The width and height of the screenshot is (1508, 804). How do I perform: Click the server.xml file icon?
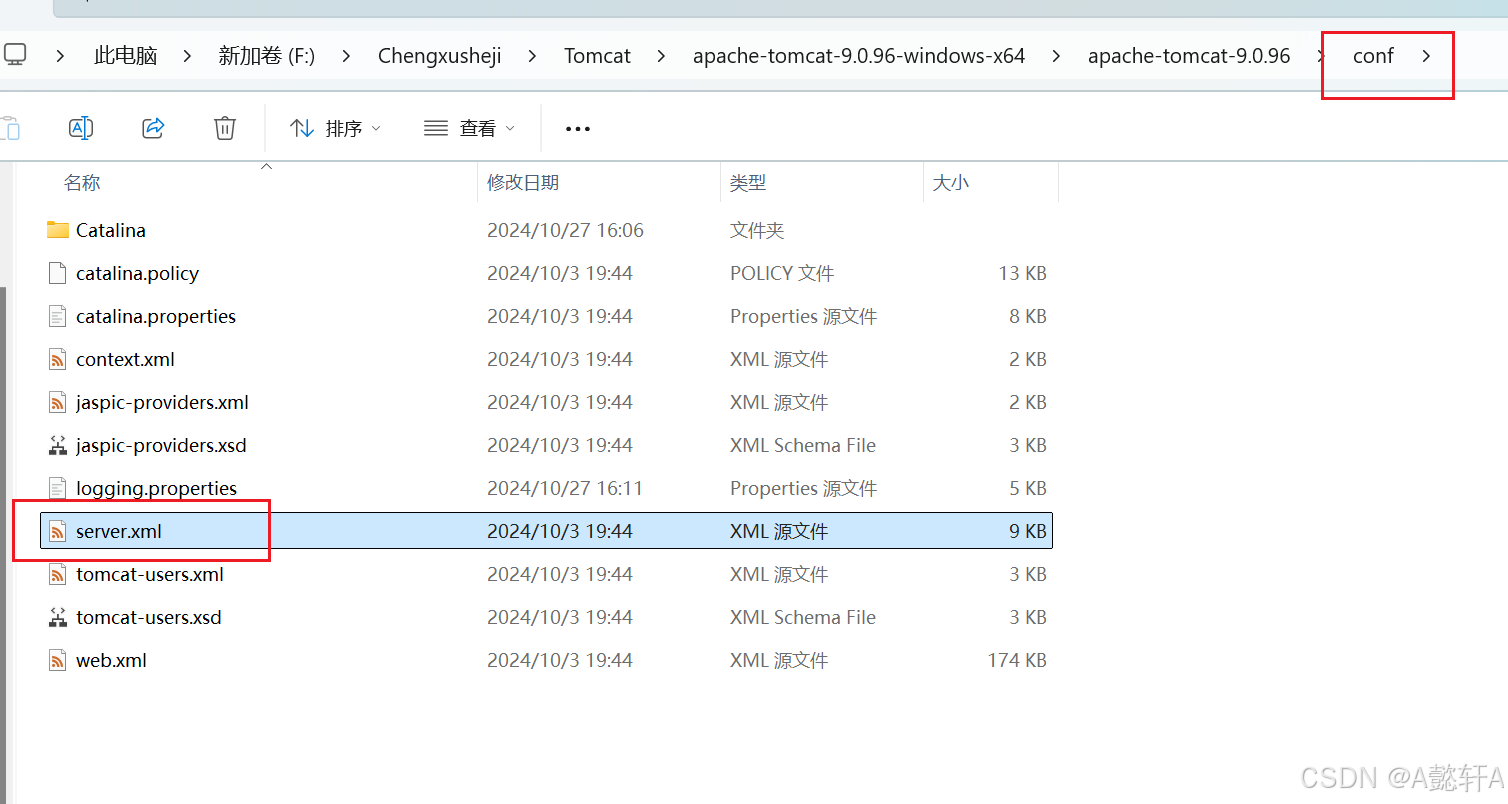58,531
